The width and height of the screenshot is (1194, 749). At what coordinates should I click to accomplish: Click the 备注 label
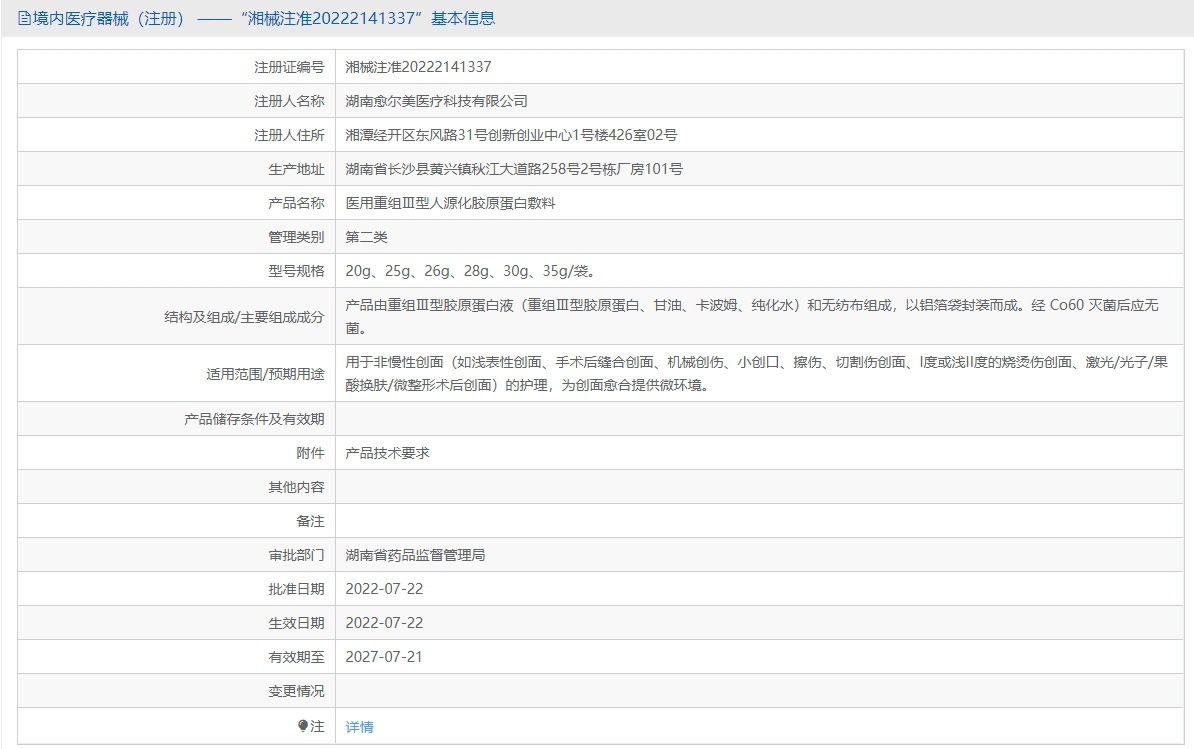tap(311, 521)
